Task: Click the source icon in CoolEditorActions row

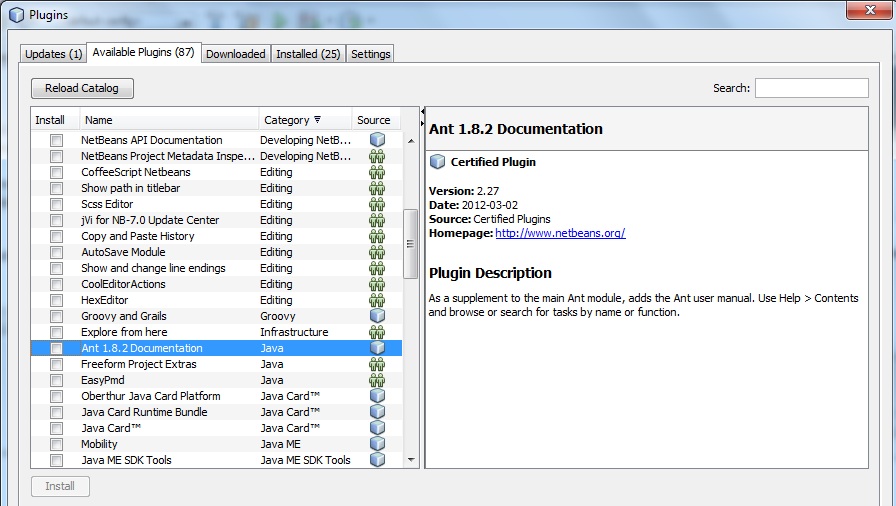Action: pyautogui.click(x=377, y=284)
